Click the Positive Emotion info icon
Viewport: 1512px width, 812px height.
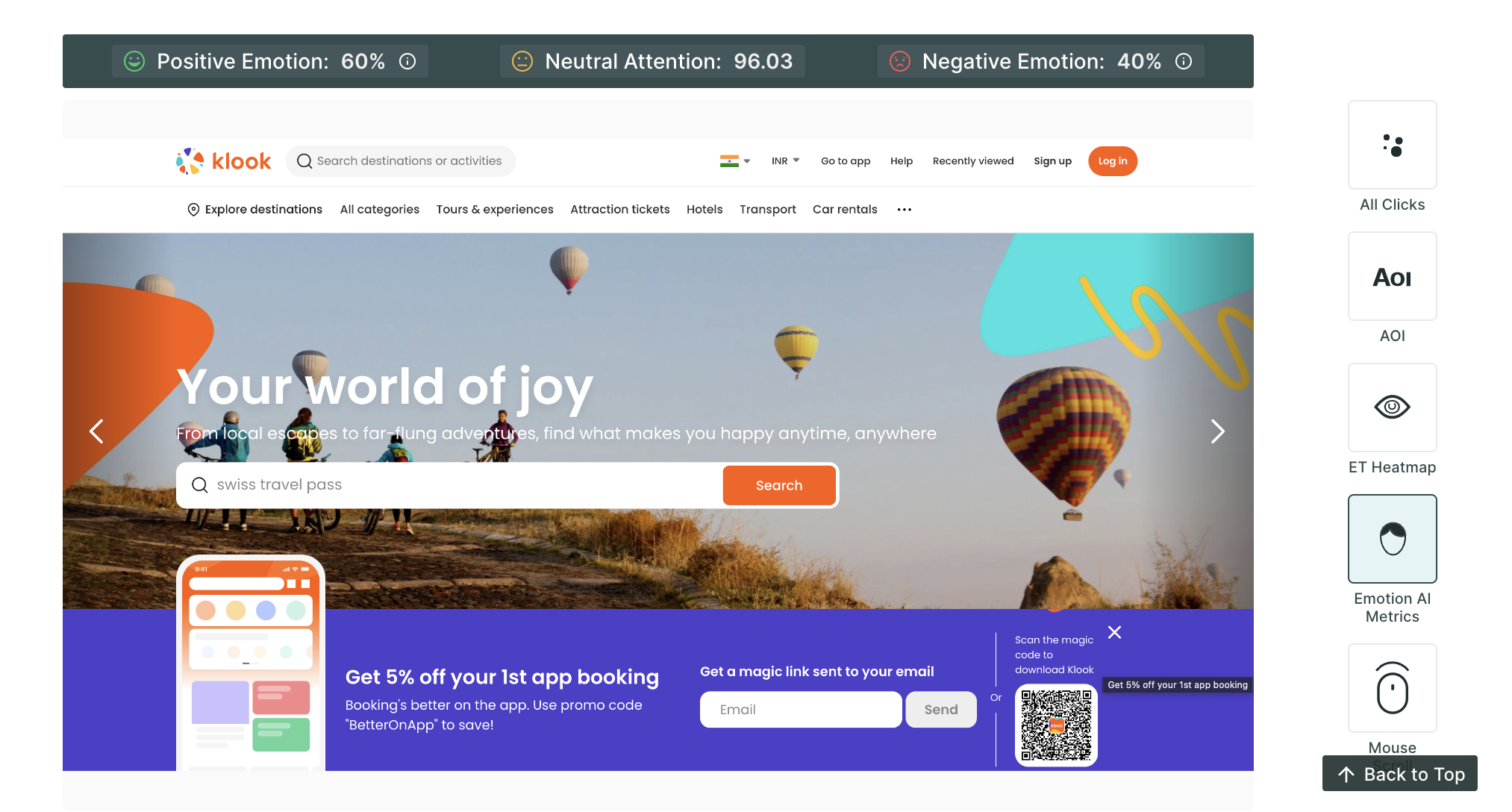(407, 61)
